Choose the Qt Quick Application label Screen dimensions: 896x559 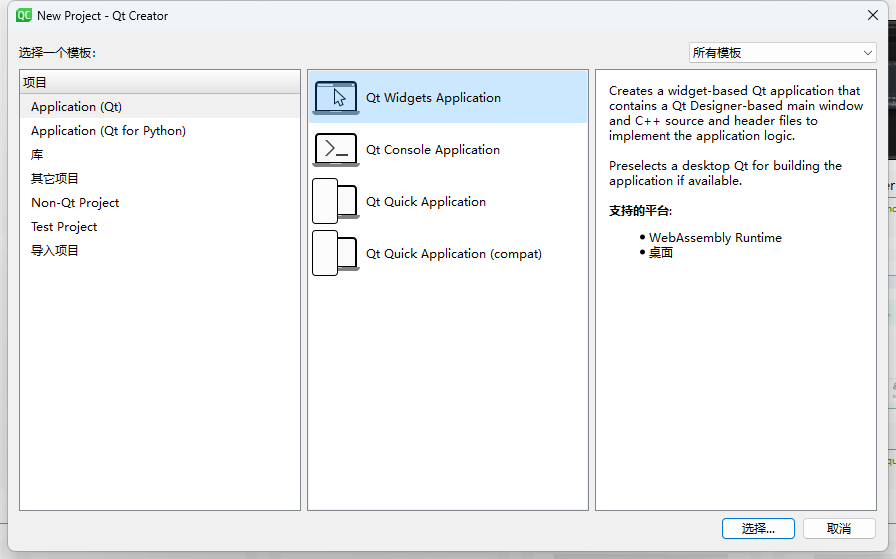[x=426, y=202]
